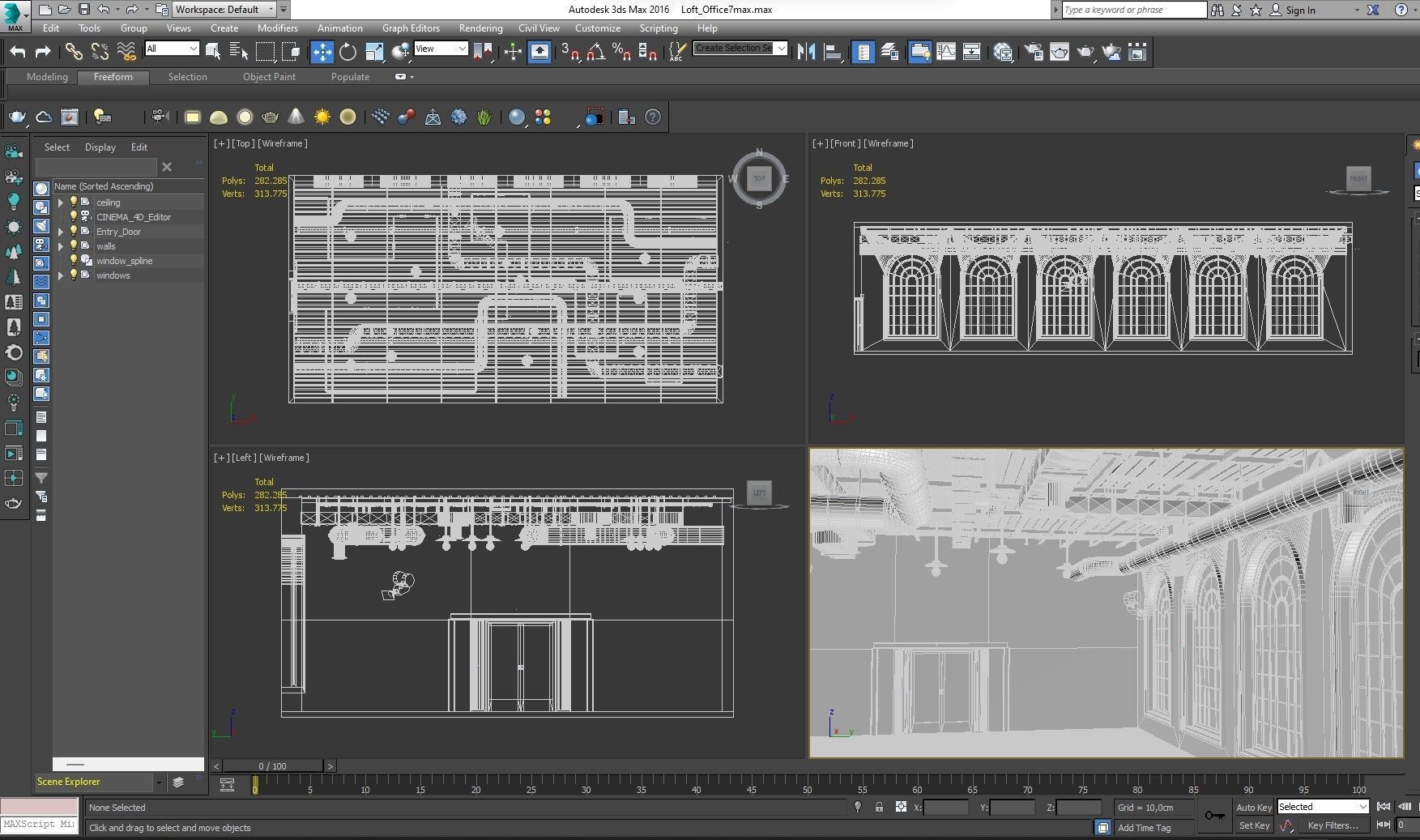This screenshot has width=1420, height=840.
Task: Open the Workspace Default dropdown
Action: click(224, 10)
